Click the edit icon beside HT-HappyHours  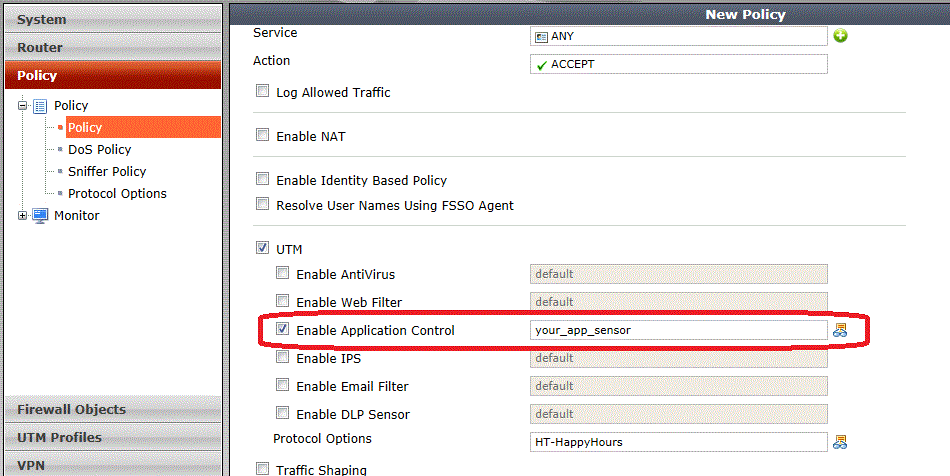[x=841, y=441]
